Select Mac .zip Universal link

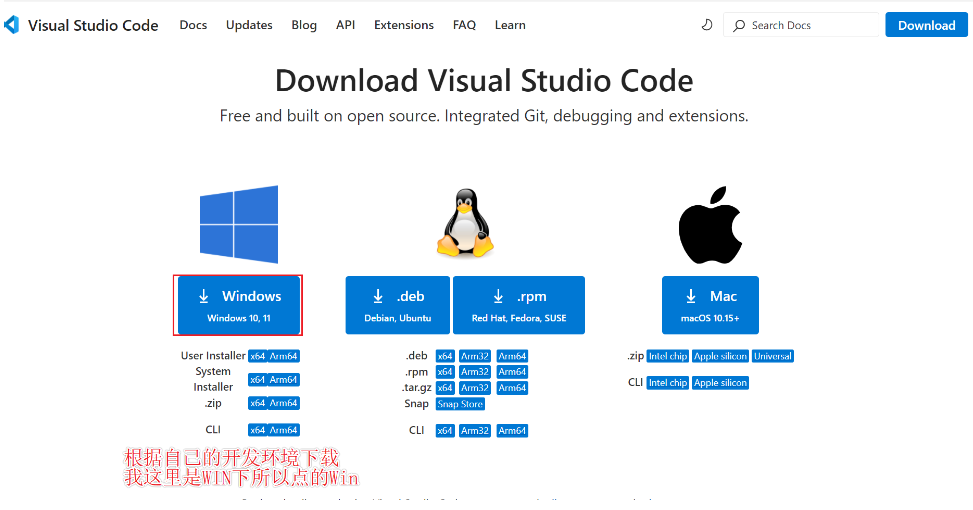tap(773, 356)
